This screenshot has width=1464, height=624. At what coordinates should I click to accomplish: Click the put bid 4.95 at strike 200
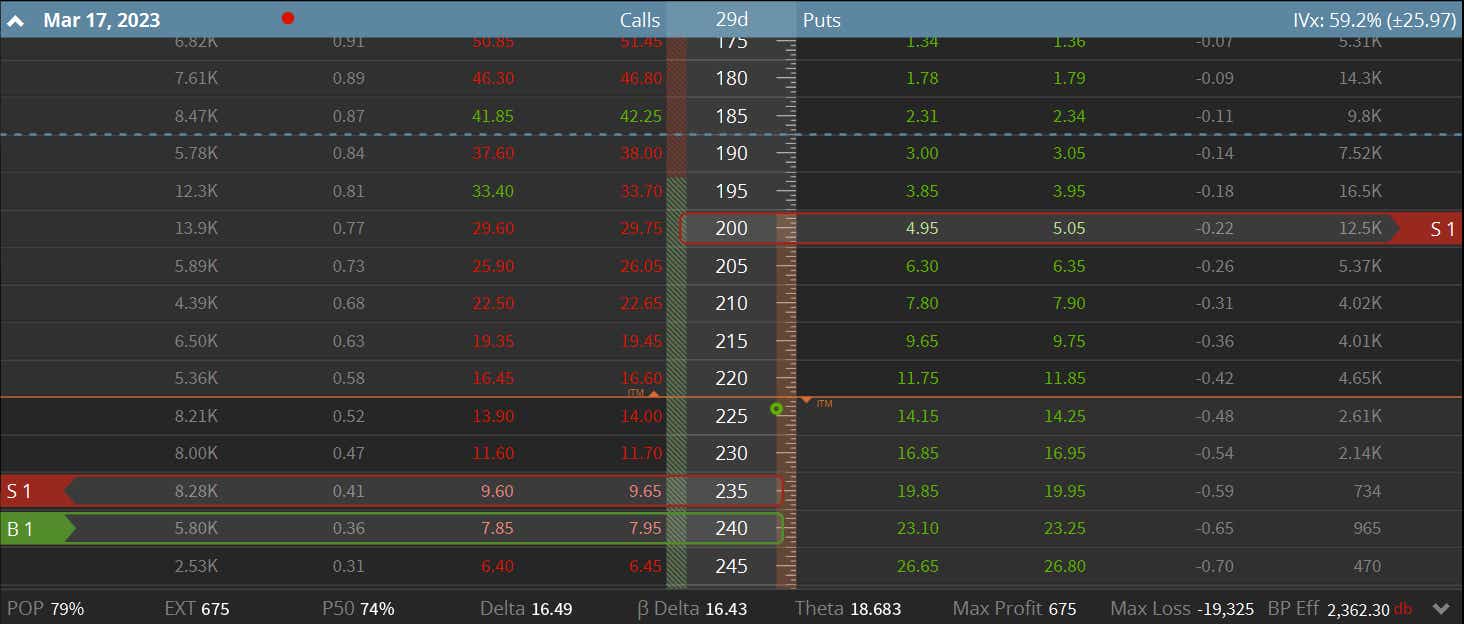[x=922, y=228]
